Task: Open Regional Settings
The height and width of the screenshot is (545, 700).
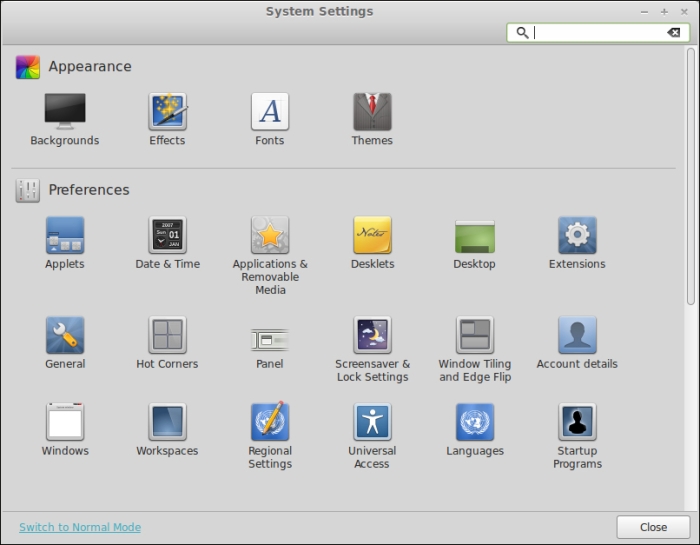Action: pos(270,436)
